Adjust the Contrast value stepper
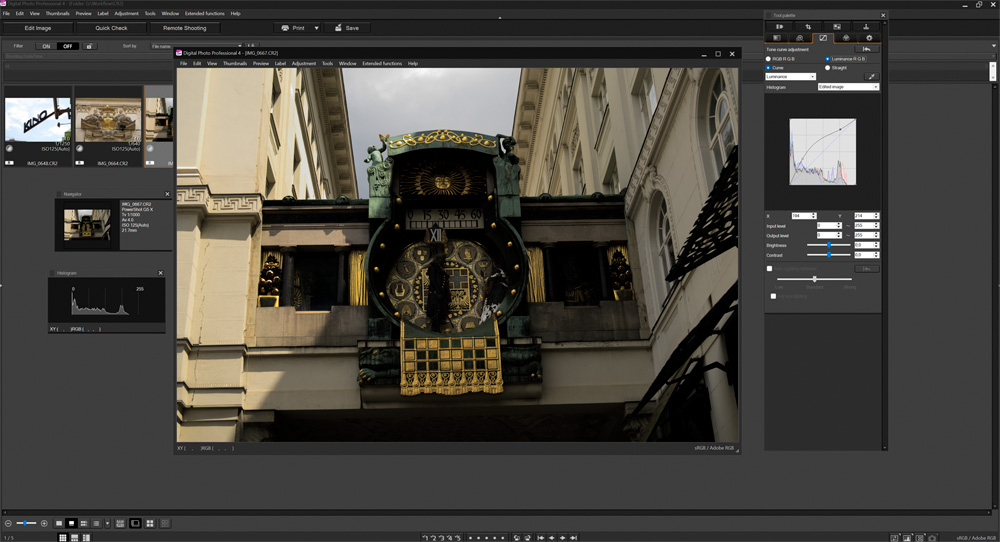This screenshot has width=1000, height=542. [877, 255]
